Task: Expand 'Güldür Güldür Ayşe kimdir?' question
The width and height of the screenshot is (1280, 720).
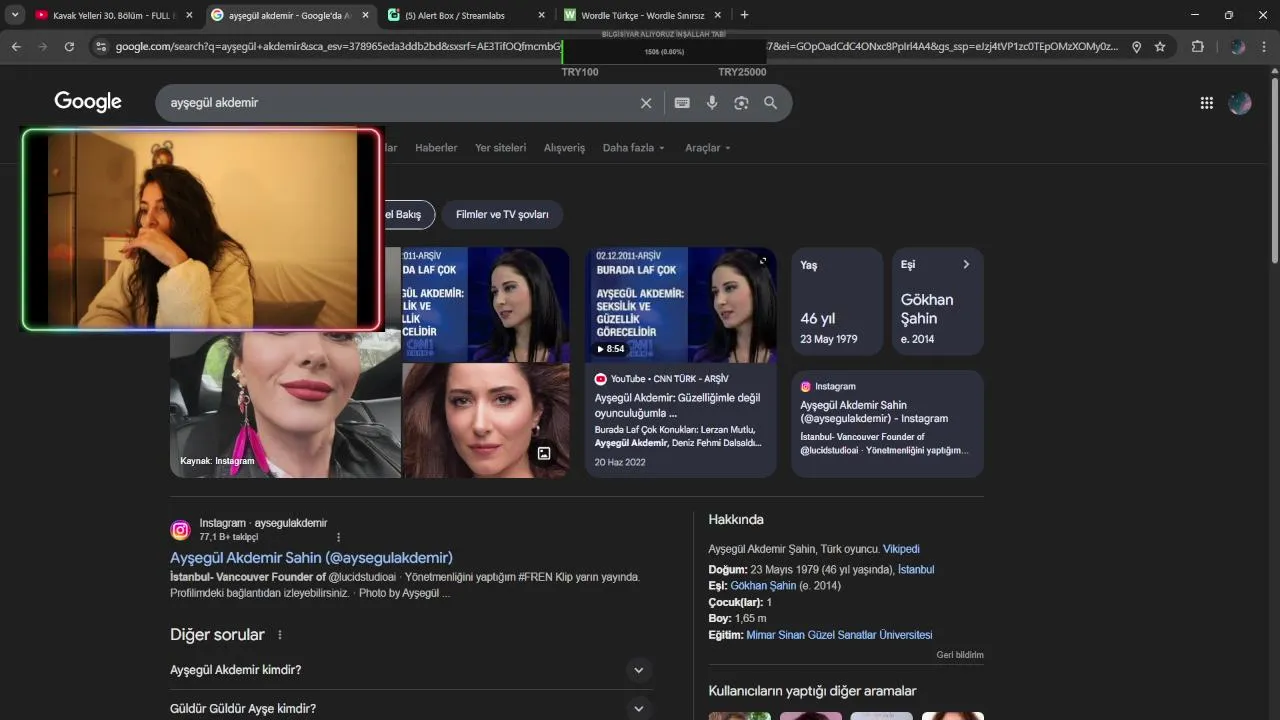Action: click(x=411, y=709)
